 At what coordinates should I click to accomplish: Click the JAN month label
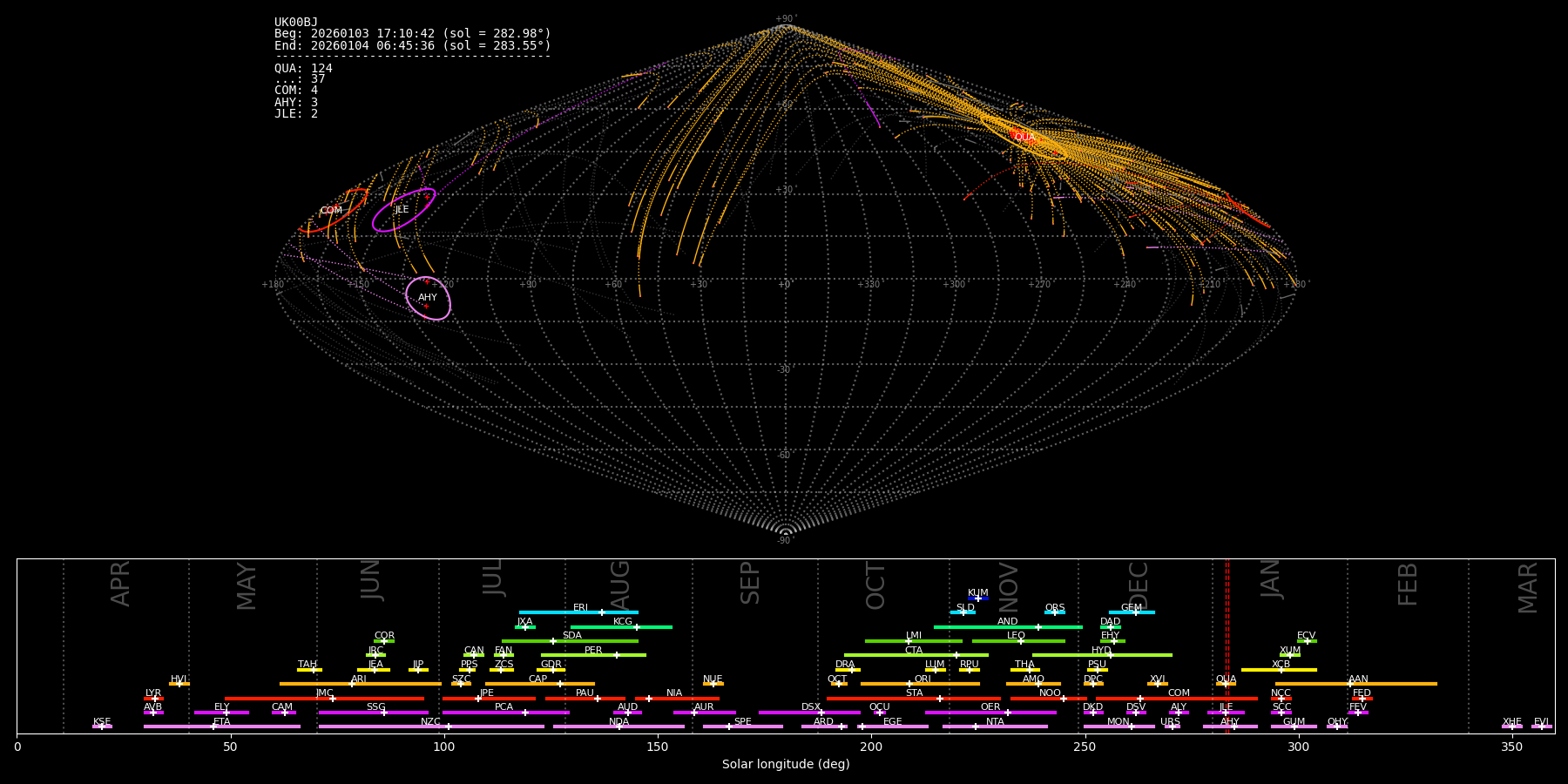pos(1272,579)
